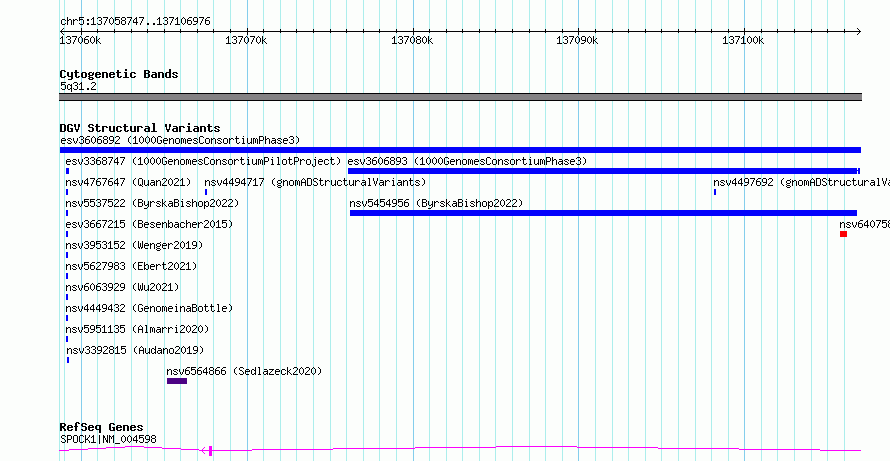Open the nsv5951135 (Almarri2020) variant
Screen dimensions: 890x461
pyautogui.click(x=137, y=329)
